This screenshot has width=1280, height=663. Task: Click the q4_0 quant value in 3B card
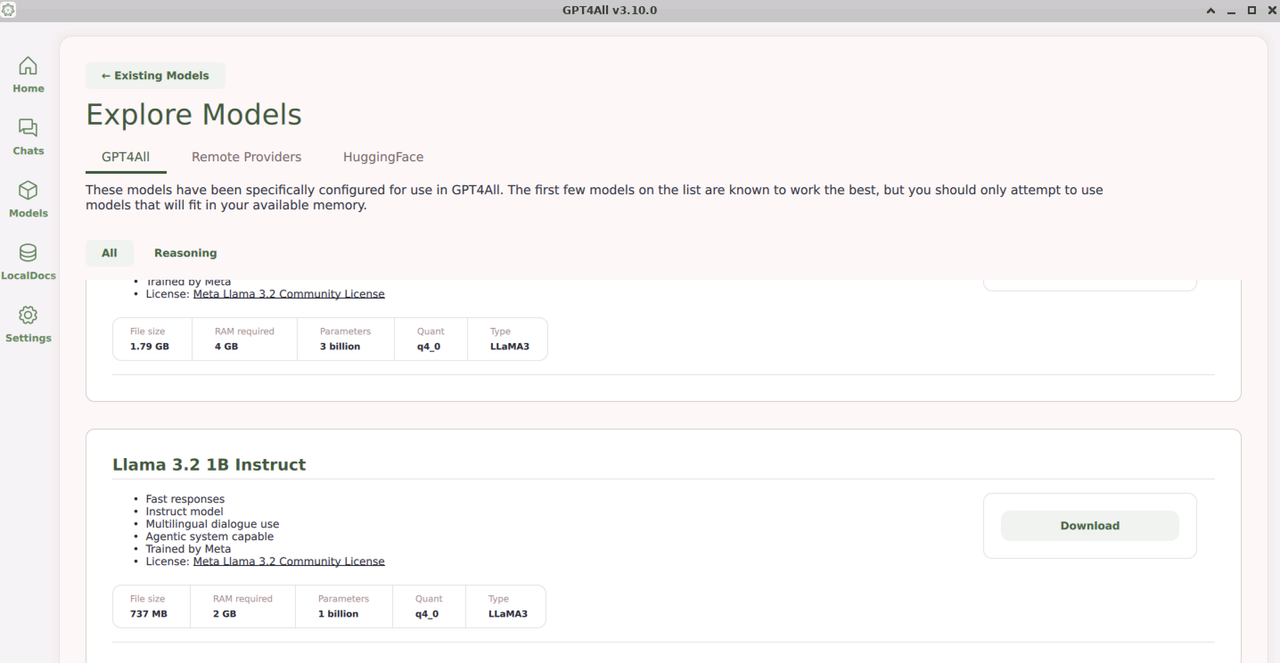[x=428, y=346]
